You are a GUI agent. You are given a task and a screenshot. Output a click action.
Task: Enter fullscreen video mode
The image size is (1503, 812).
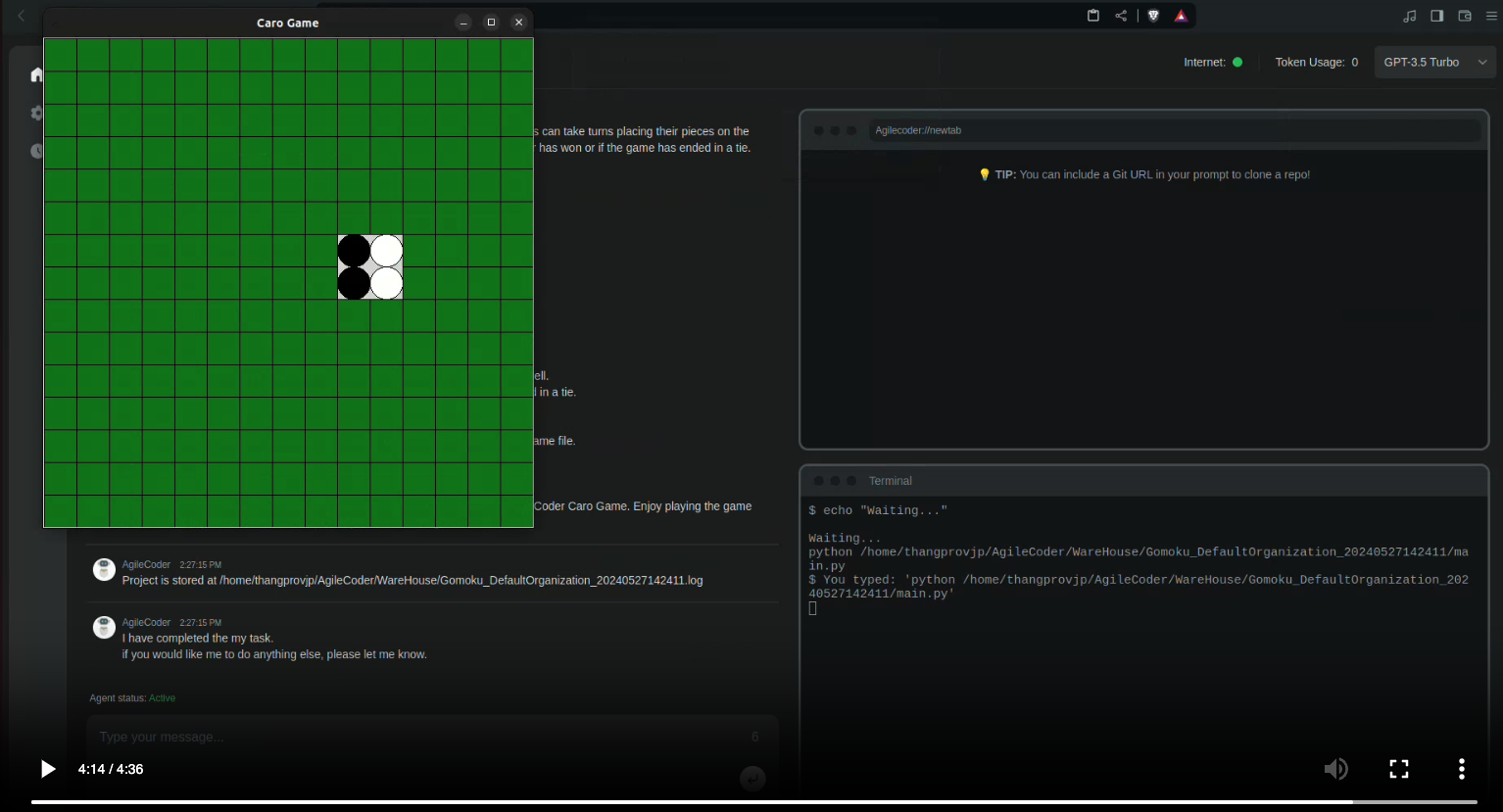(1399, 769)
